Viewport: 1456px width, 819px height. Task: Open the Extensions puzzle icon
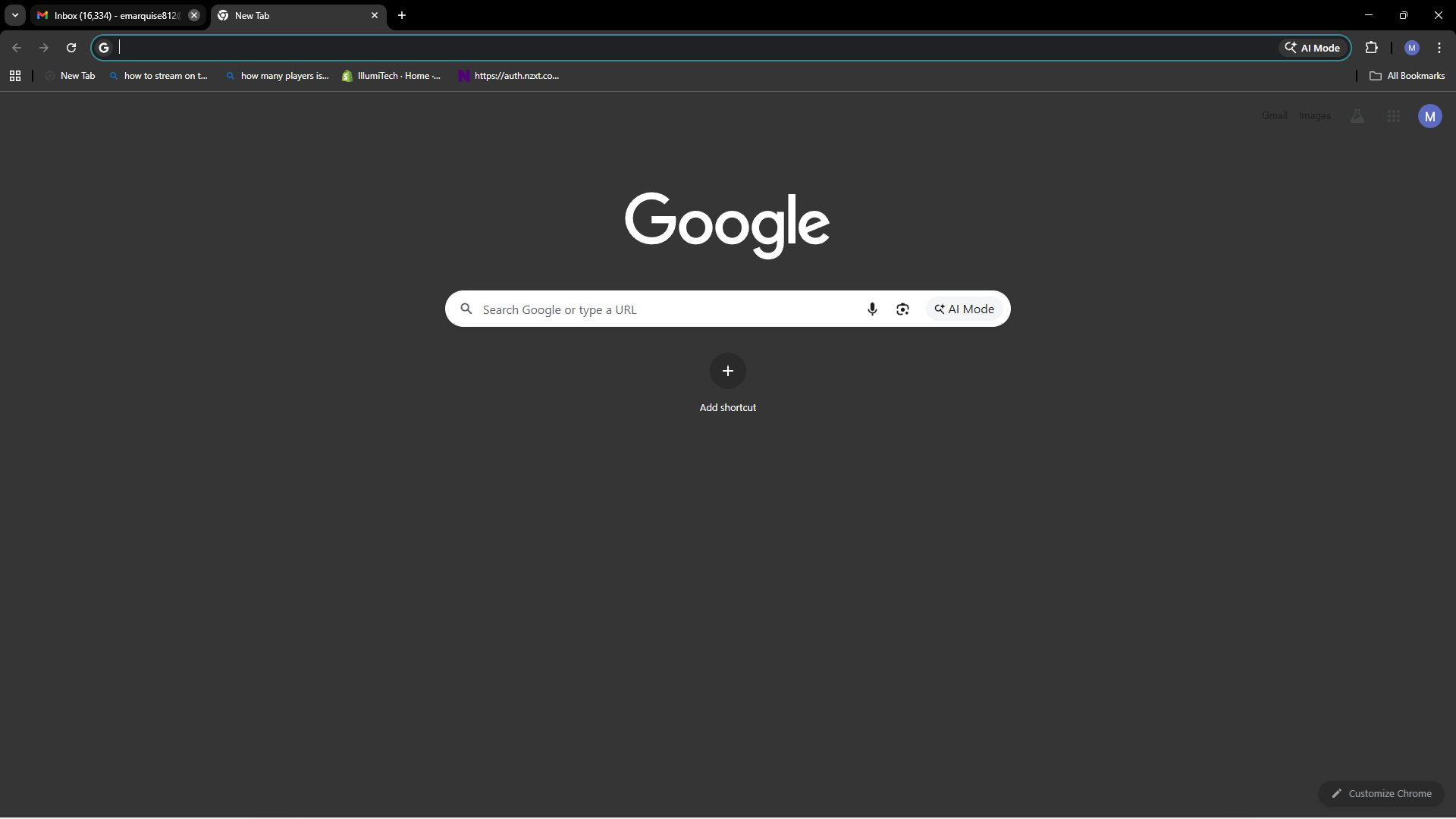pyautogui.click(x=1371, y=48)
